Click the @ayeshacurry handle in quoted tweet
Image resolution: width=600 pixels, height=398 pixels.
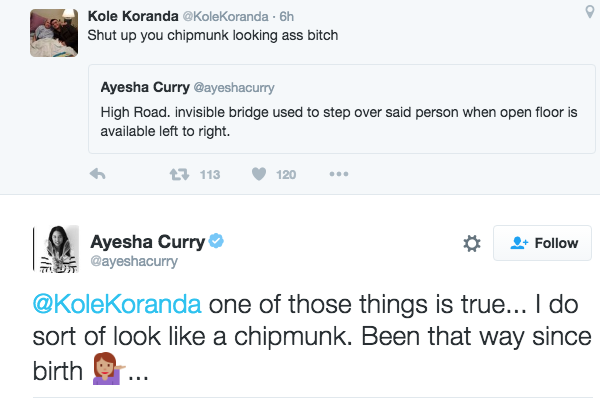tap(234, 88)
